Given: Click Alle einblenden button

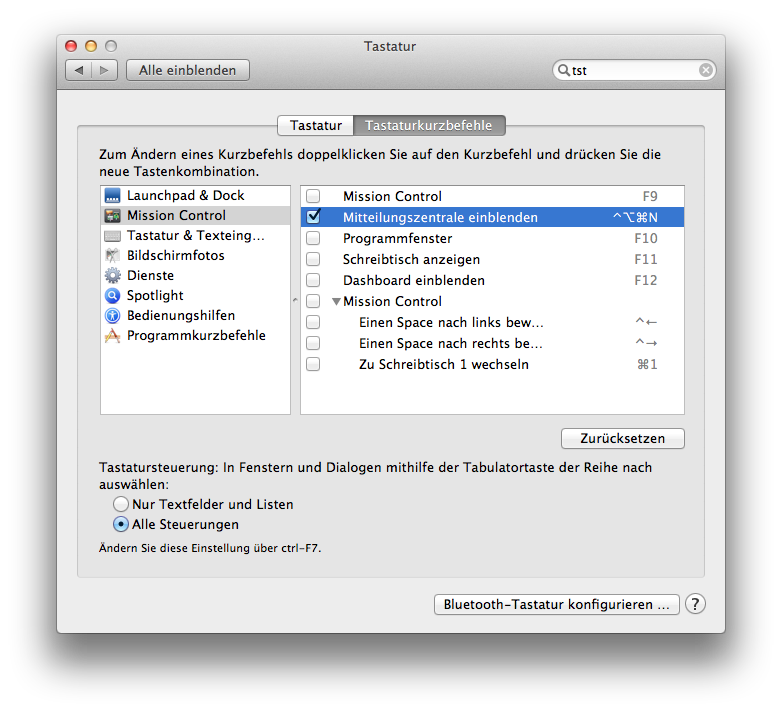Looking at the screenshot, I should tap(188, 70).
